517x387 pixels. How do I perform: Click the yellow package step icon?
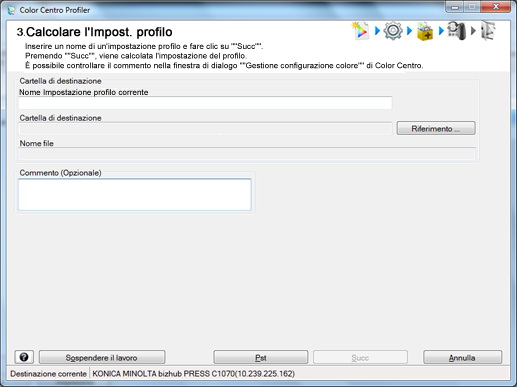coord(425,31)
